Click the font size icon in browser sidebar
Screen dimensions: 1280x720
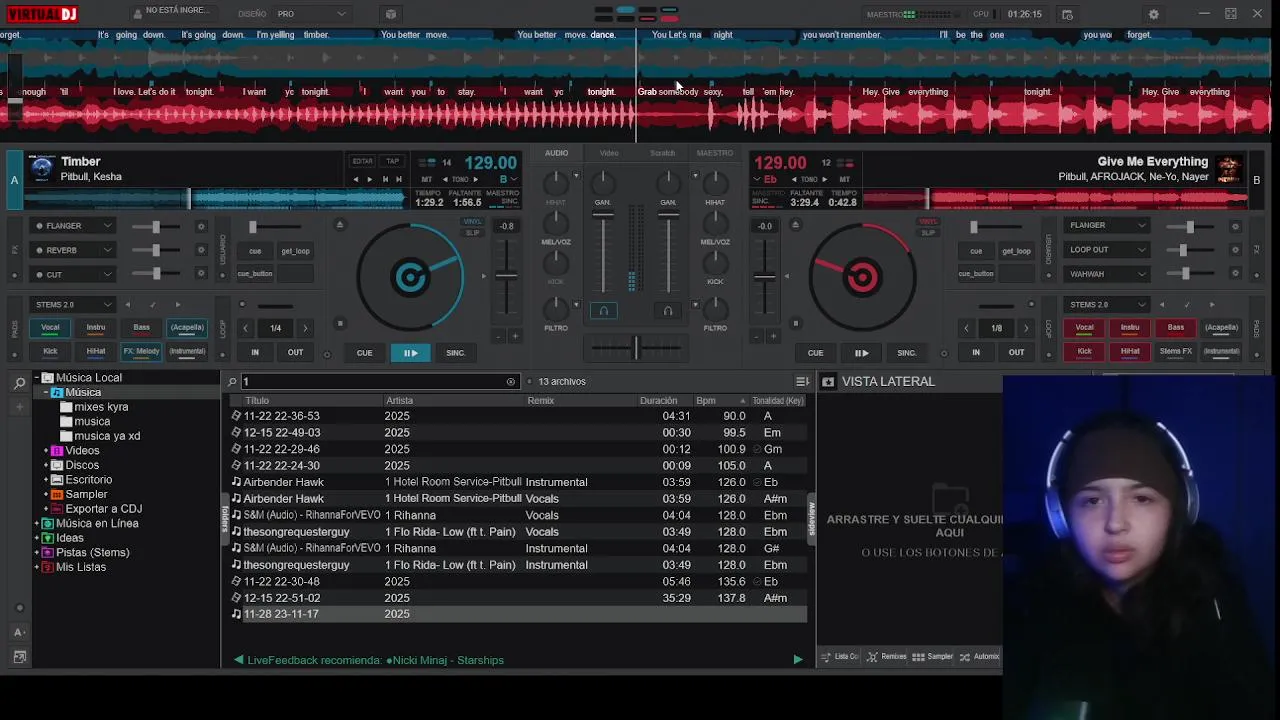[19, 632]
